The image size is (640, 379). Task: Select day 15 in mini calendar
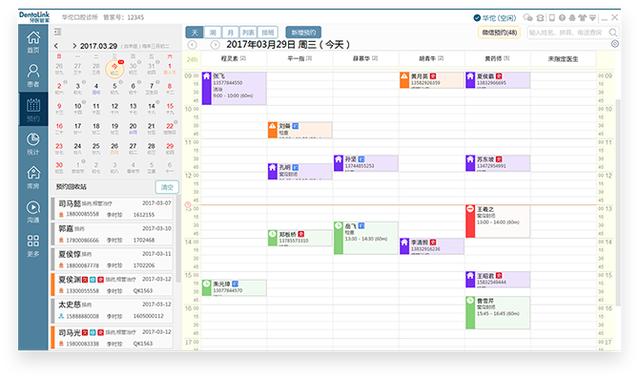(x=170, y=108)
